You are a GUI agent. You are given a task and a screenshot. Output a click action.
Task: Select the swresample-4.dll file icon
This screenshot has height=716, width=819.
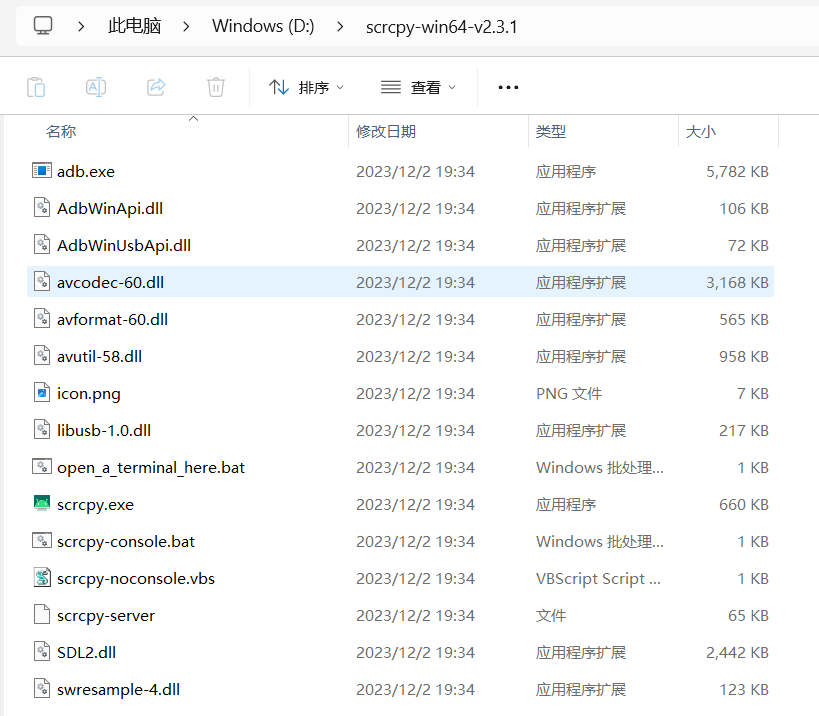42,689
